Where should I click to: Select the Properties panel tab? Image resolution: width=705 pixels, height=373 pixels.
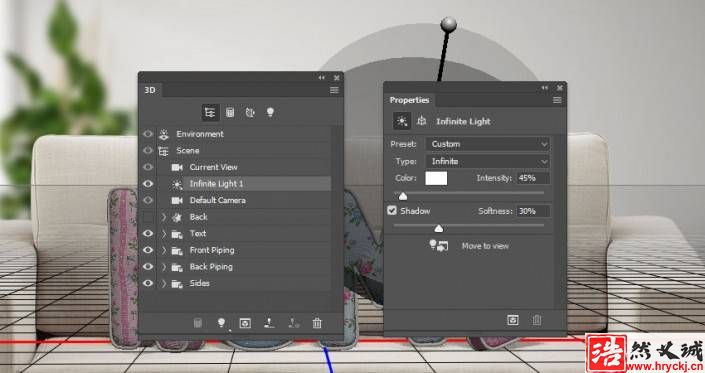point(409,100)
